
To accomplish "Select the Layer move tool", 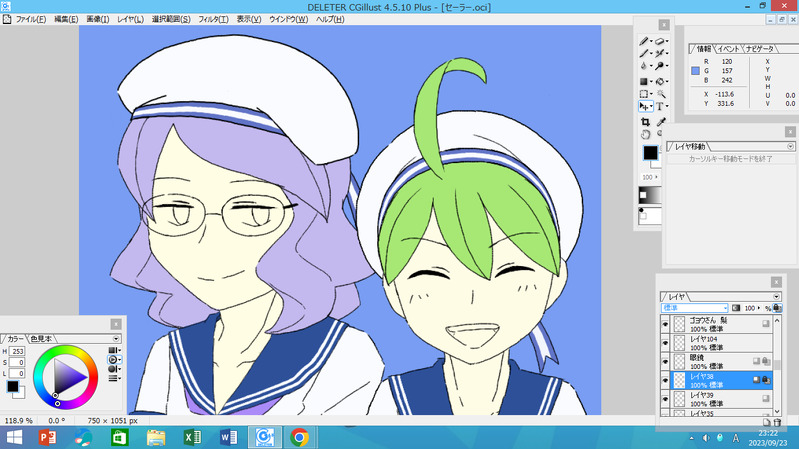I will (644, 107).
